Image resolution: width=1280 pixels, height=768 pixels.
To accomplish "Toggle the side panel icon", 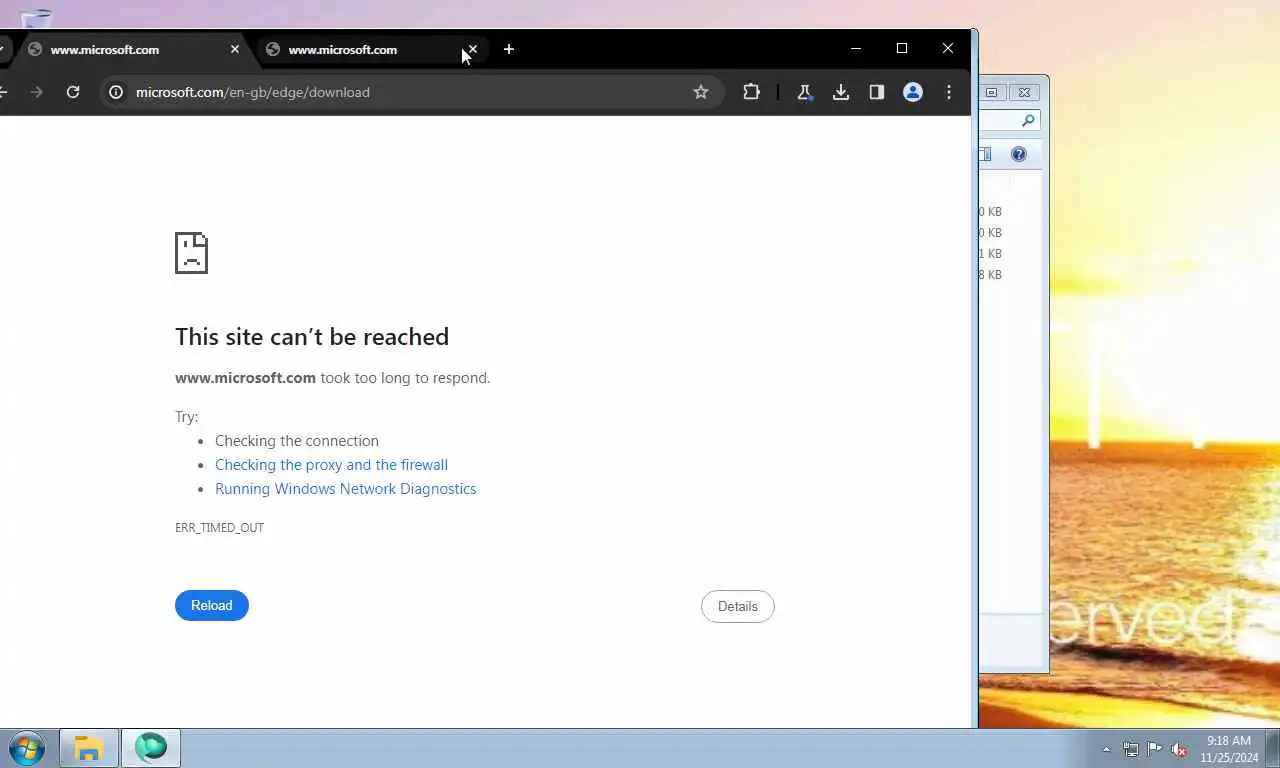I will 877,92.
